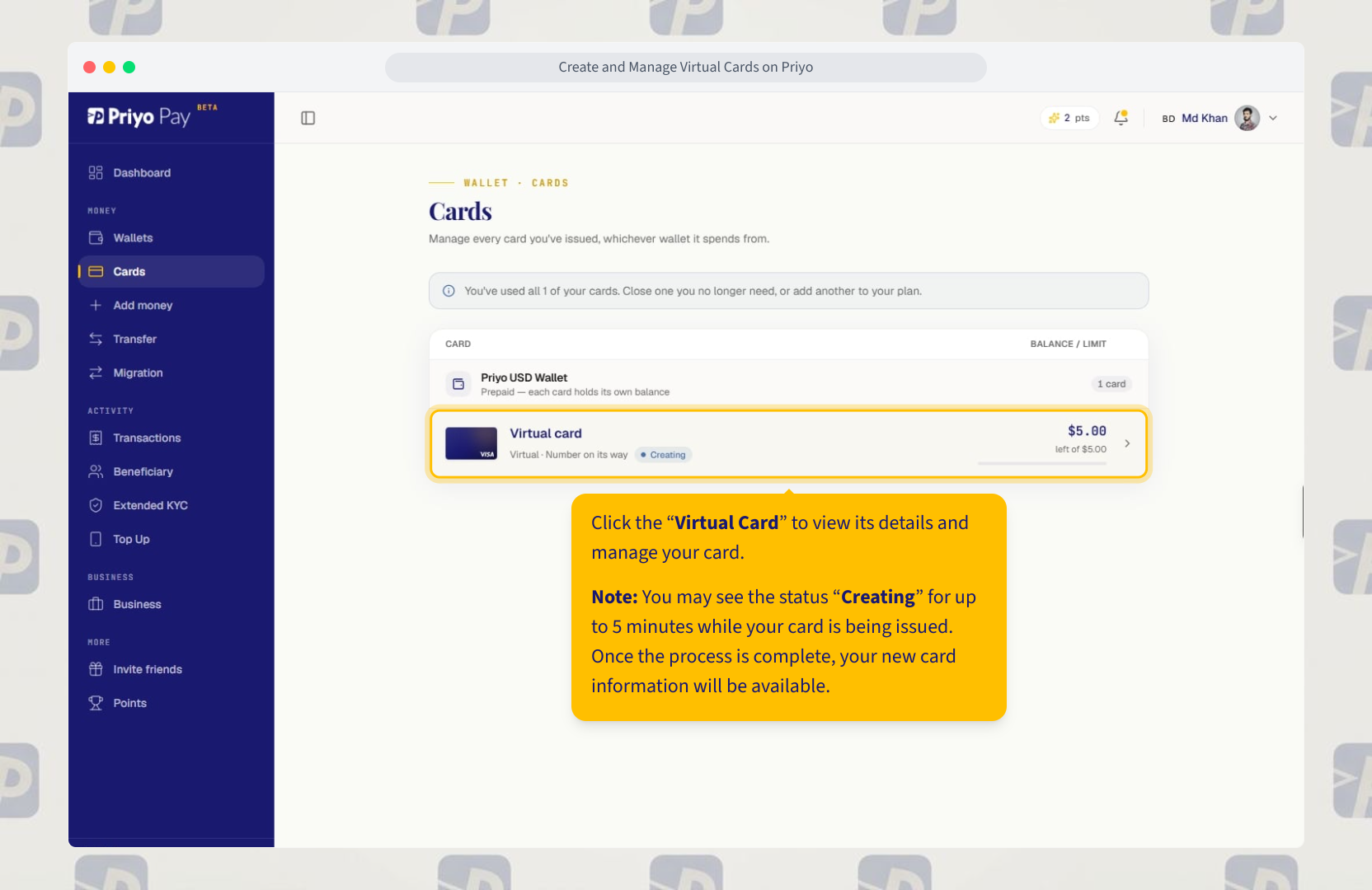
Task: Go to Wallets in the sidebar
Action: point(171,237)
